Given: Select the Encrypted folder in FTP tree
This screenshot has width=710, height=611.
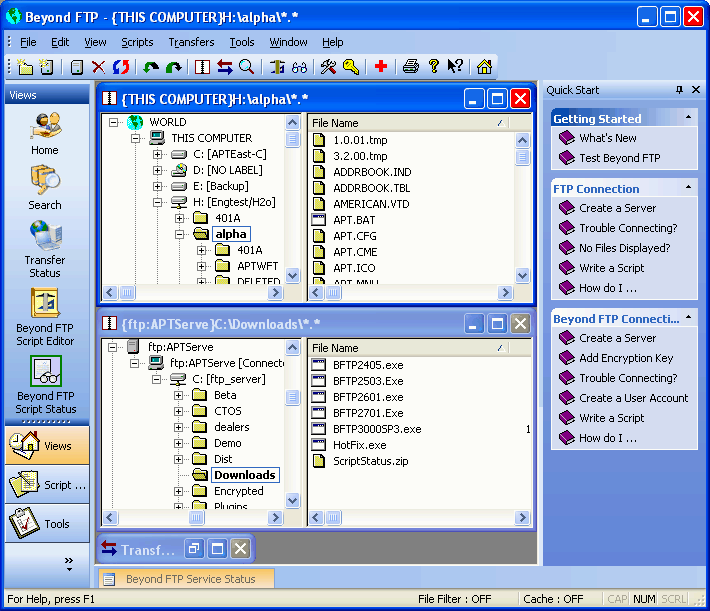Looking at the screenshot, I should (239, 491).
